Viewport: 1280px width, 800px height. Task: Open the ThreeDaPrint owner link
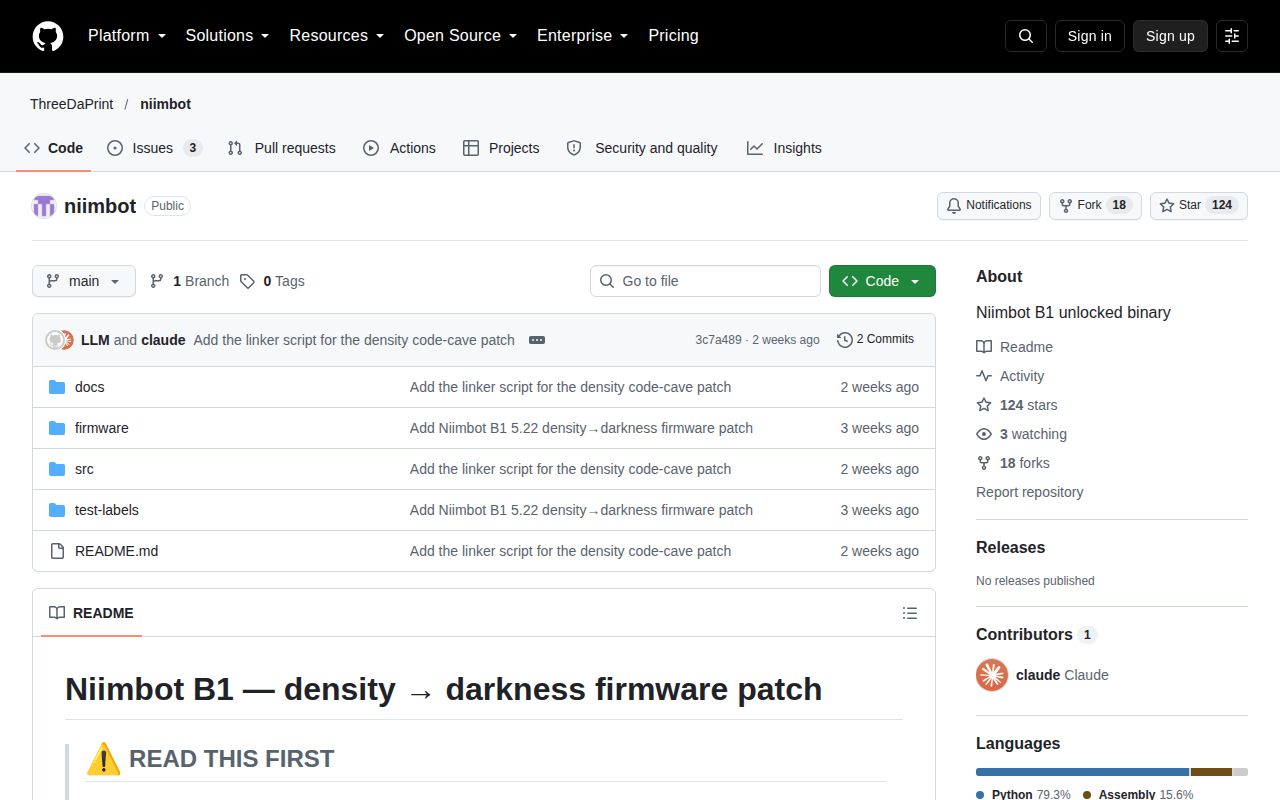pos(72,104)
